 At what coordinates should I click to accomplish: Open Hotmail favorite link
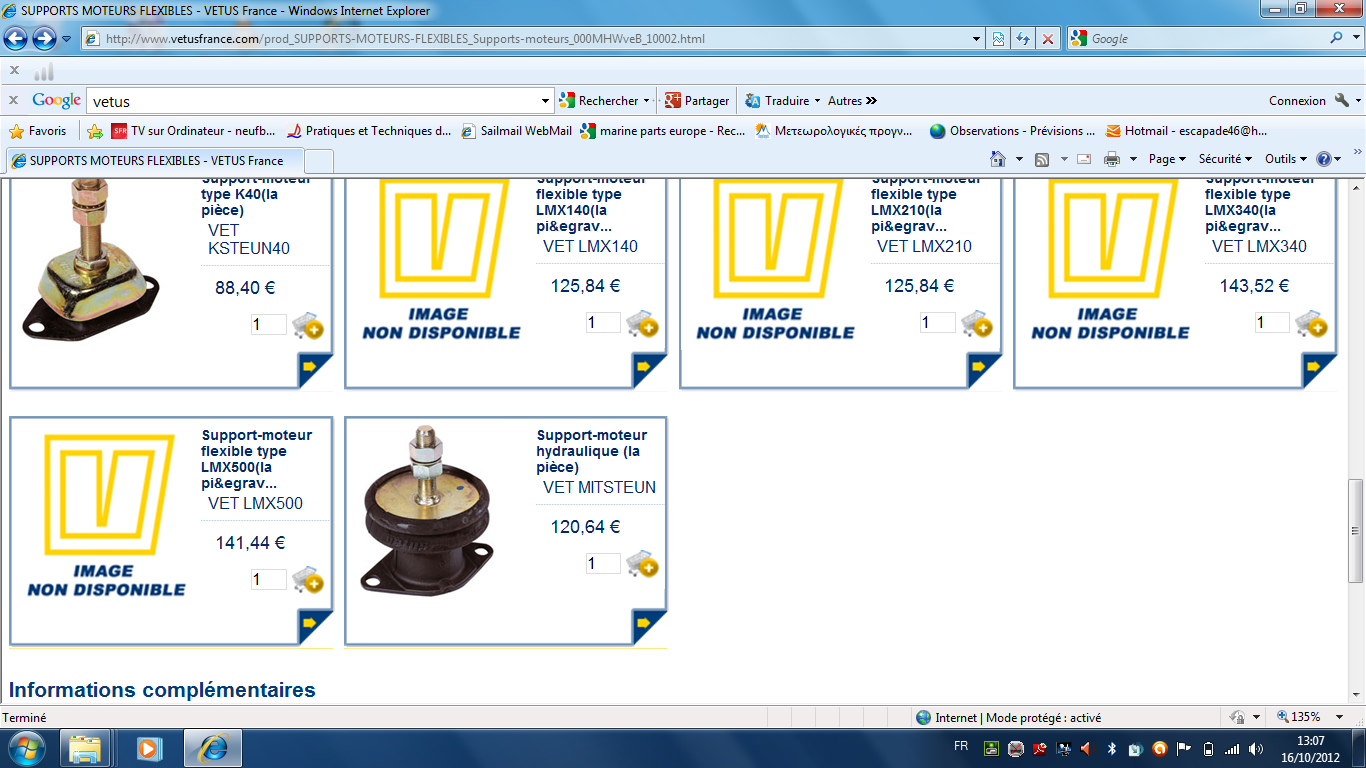click(x=1186, y=131)
